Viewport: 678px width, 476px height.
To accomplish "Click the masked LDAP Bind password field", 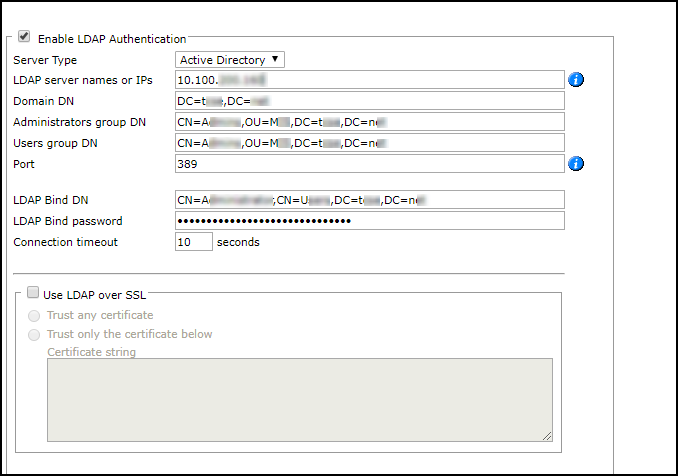I will (x=370, y=221).
